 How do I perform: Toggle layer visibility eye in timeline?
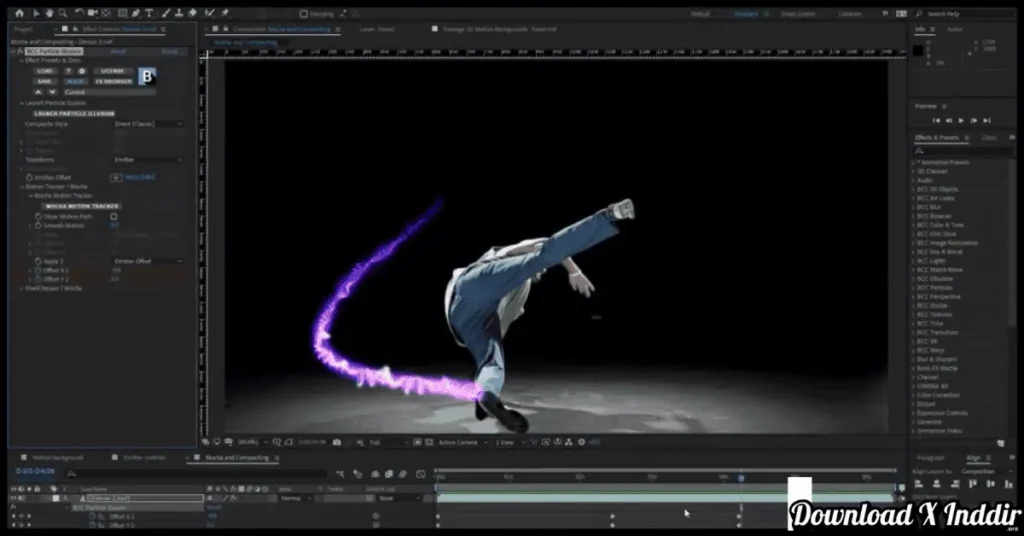(x=13, y=498)
